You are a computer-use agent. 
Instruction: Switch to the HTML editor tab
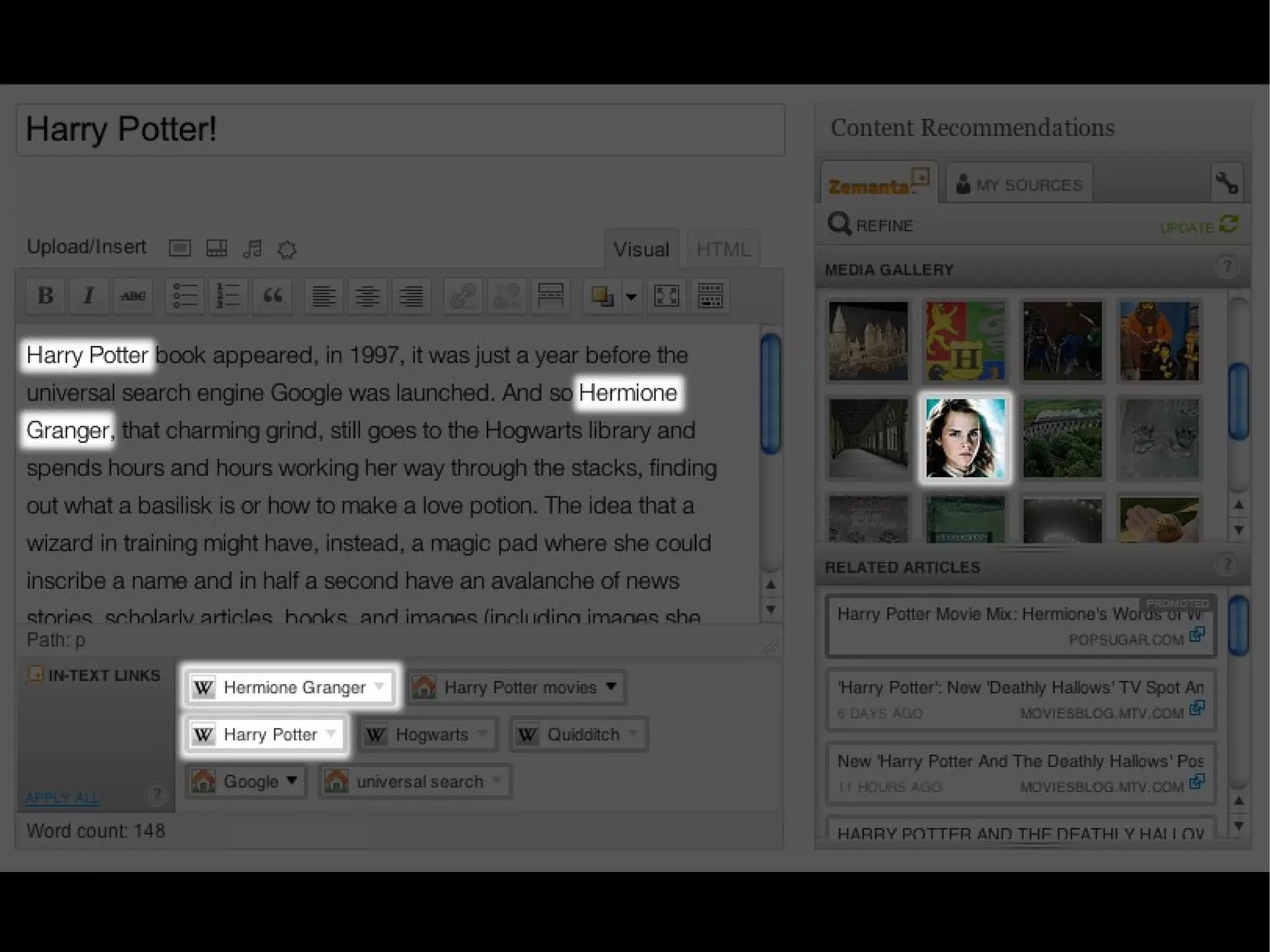point(722,249)
